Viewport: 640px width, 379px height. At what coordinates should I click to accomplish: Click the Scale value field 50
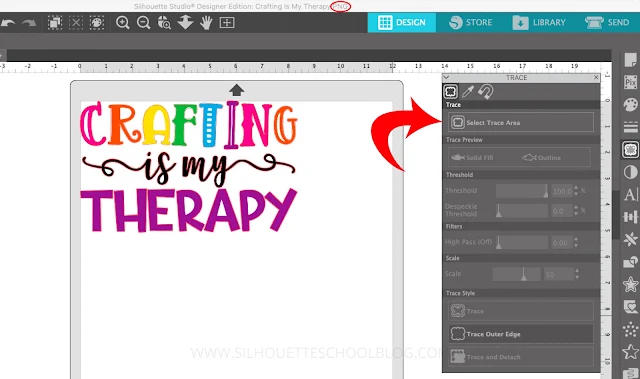coord(558,274)
